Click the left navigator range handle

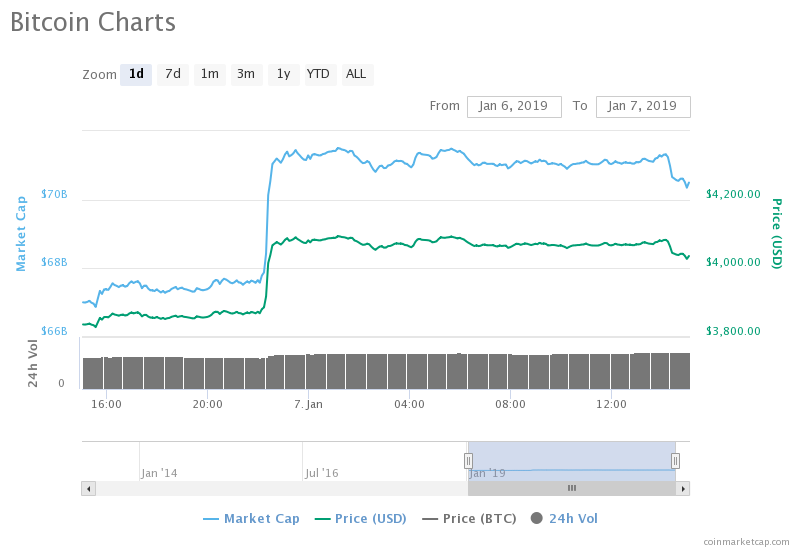point(468,460)
